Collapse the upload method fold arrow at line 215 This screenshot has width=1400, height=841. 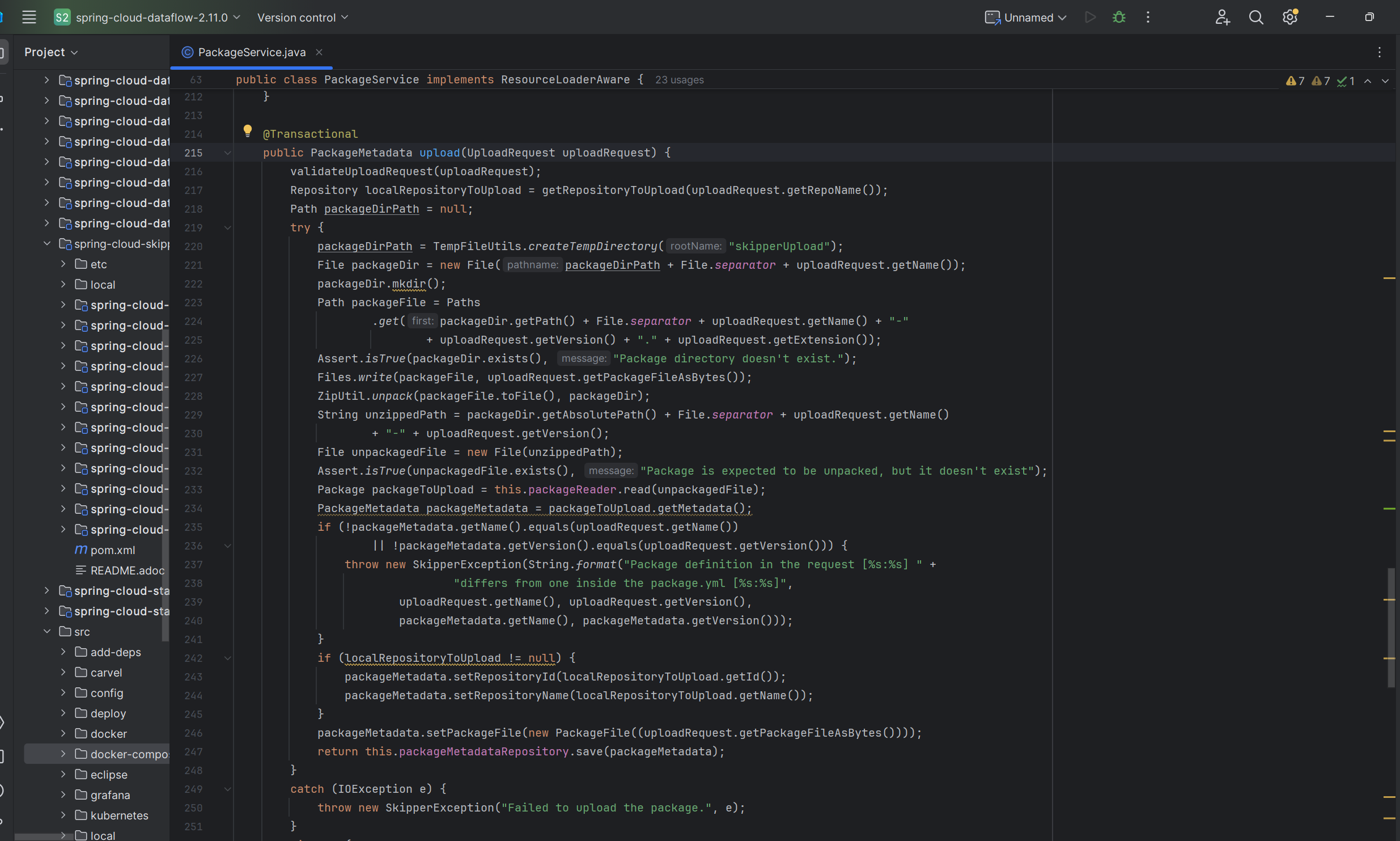[228, 153]
